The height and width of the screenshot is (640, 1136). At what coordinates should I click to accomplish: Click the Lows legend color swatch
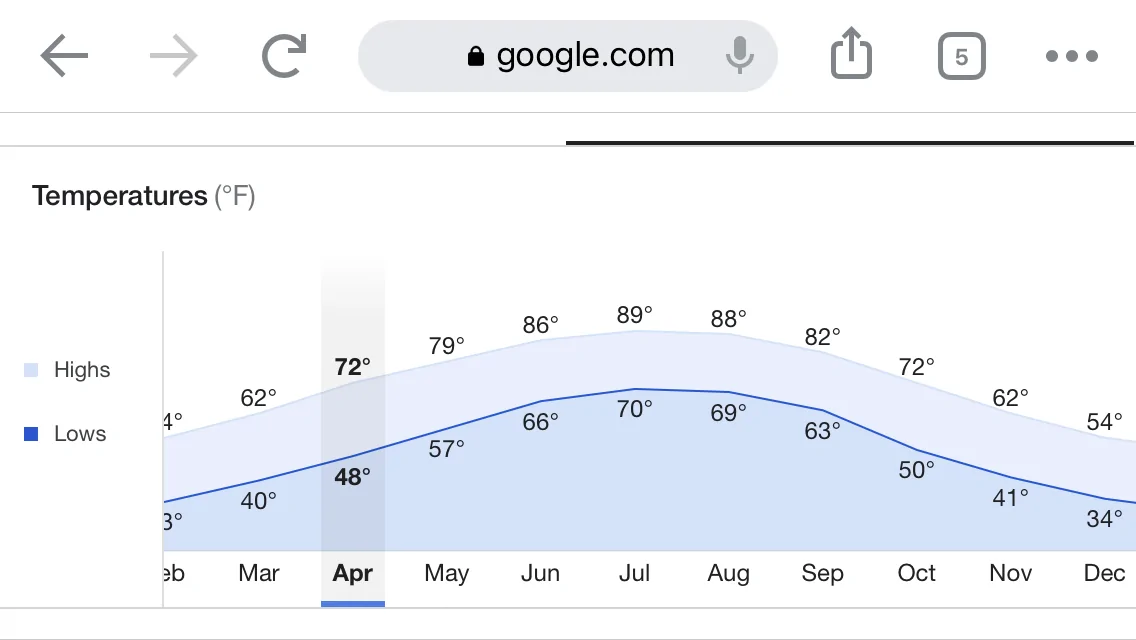[x=30, y=433]
